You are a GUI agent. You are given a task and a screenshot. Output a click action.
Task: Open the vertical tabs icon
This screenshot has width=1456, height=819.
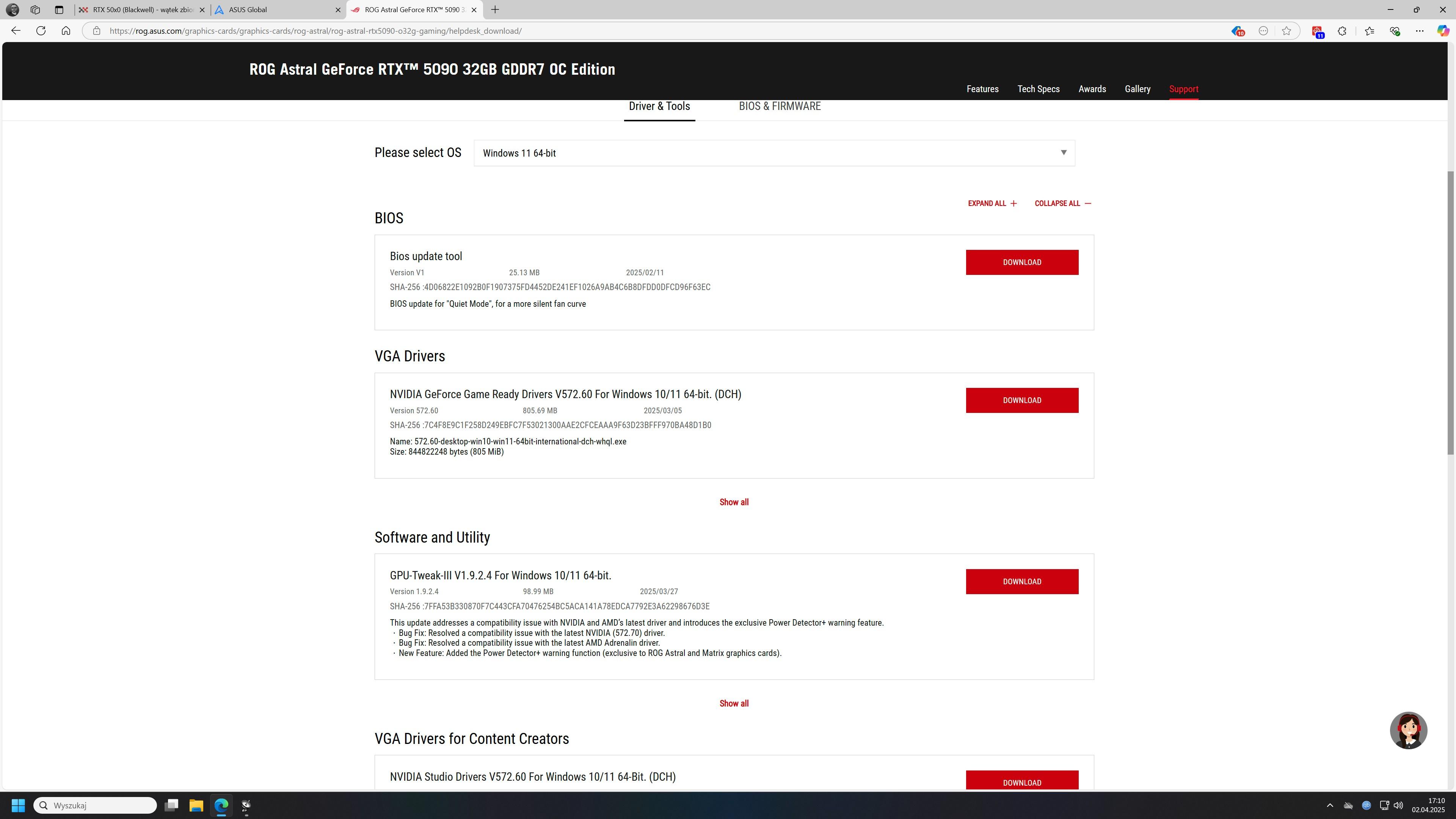(x=59, y=9)
